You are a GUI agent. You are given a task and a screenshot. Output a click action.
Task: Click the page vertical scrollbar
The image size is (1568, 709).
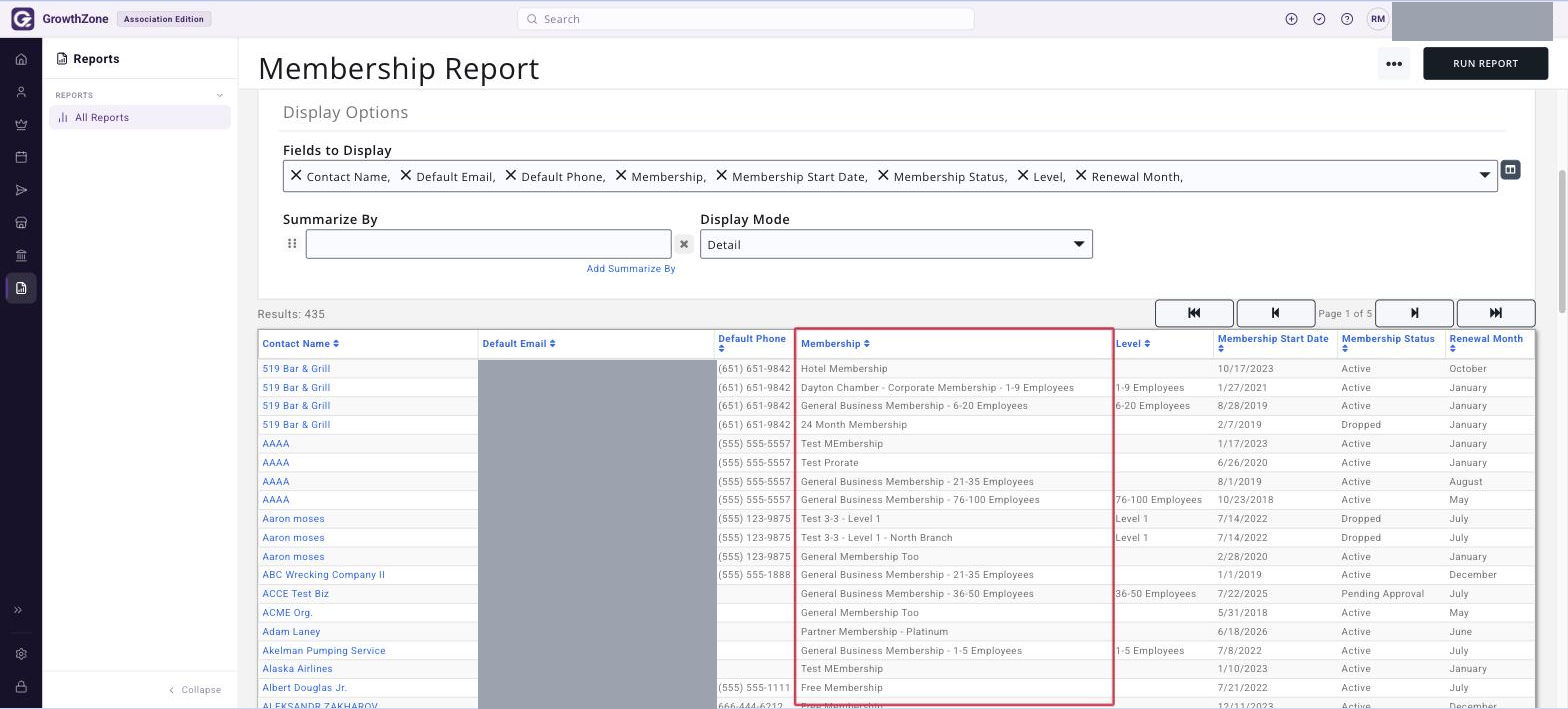1562,240
